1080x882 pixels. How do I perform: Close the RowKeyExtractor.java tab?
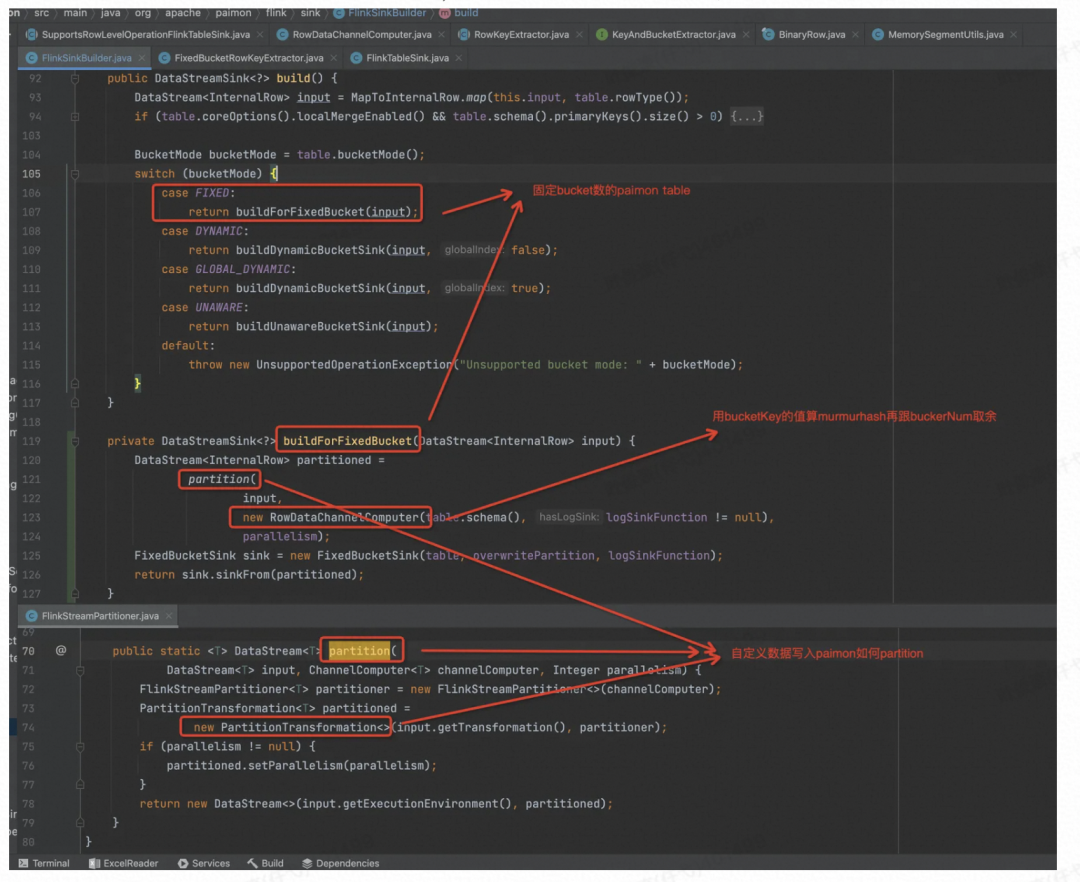pos(578,35)
